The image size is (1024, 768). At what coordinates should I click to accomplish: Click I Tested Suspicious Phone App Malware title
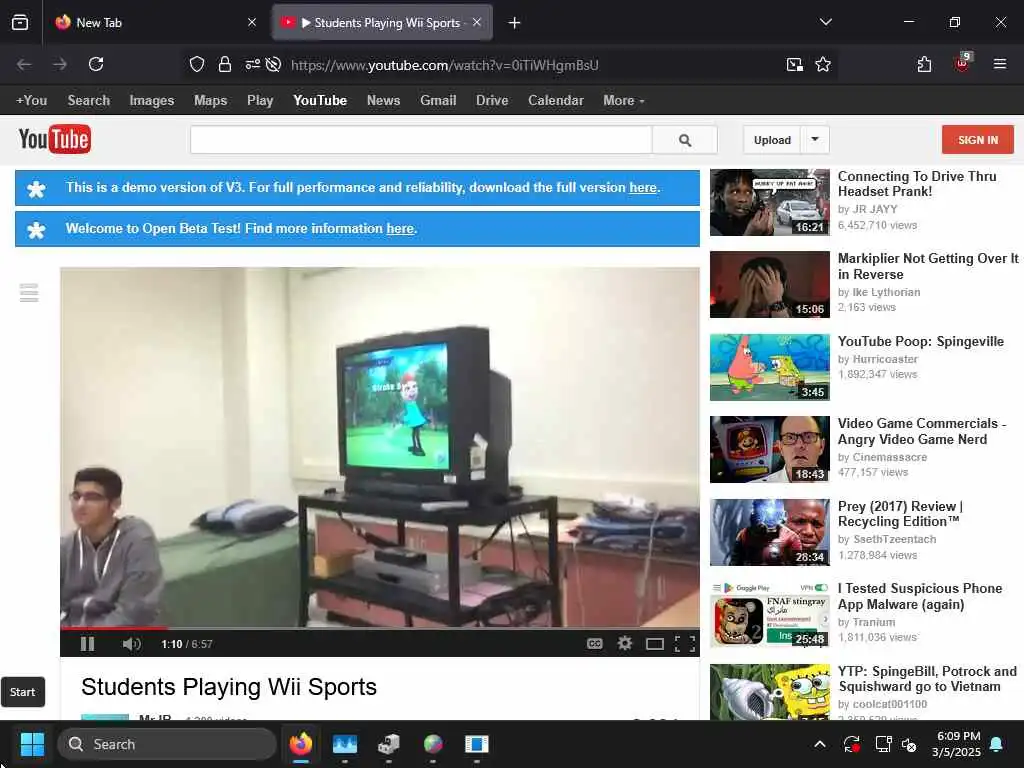click(x=920, y=596)
